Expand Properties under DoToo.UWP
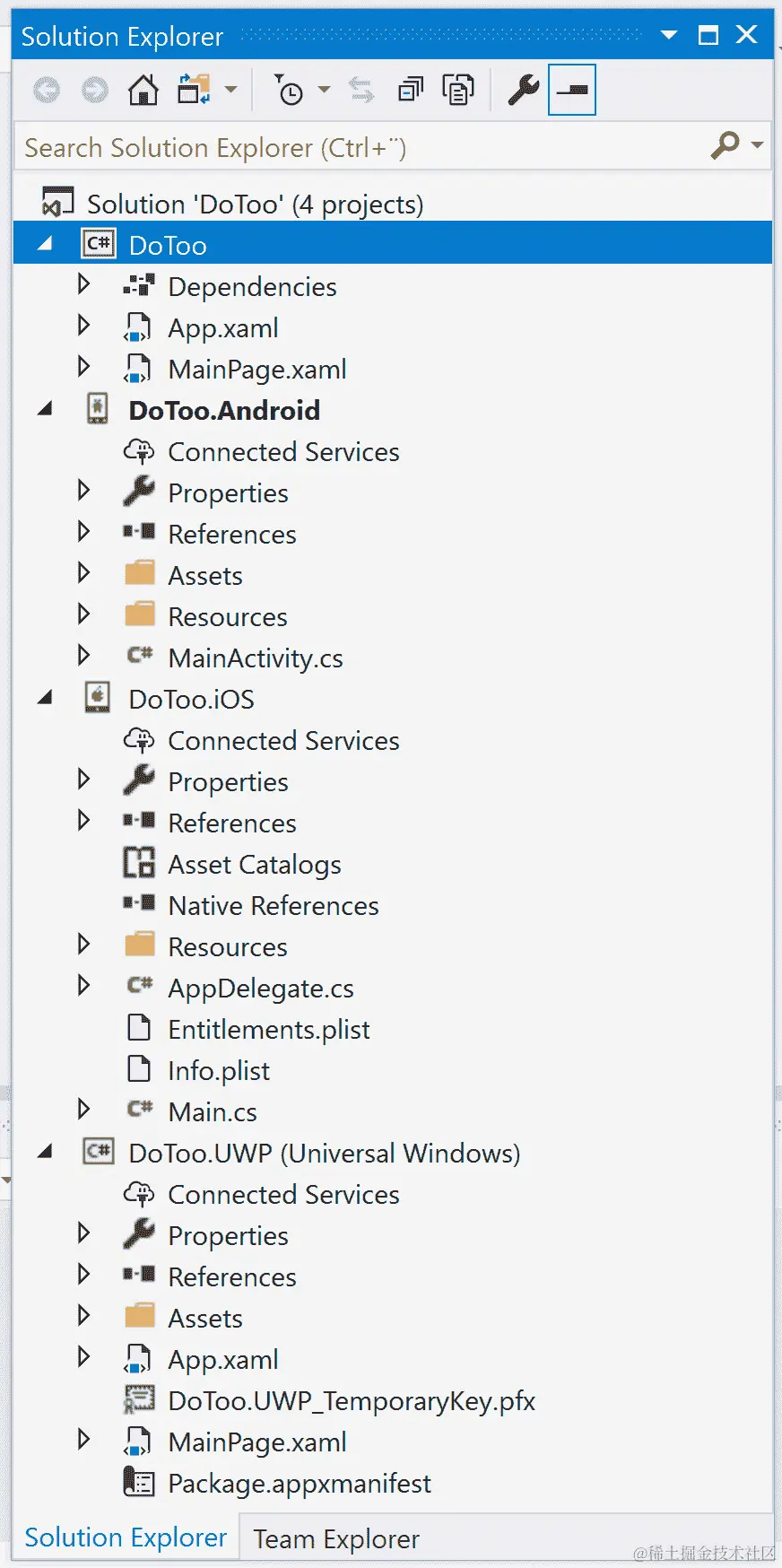The width and height of the screenshot is (782, 1568). point(84,1234)
